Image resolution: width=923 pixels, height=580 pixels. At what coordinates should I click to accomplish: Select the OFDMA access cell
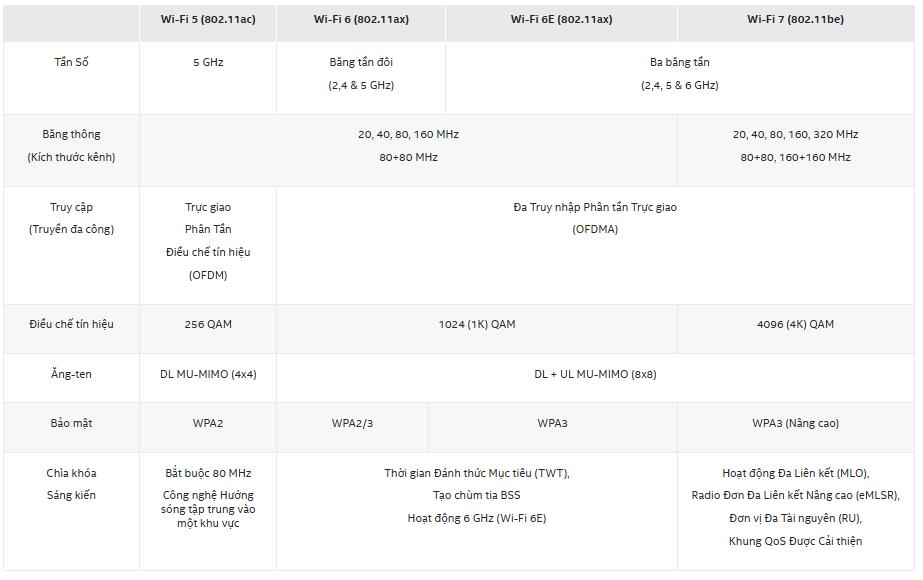coord(595,246)
